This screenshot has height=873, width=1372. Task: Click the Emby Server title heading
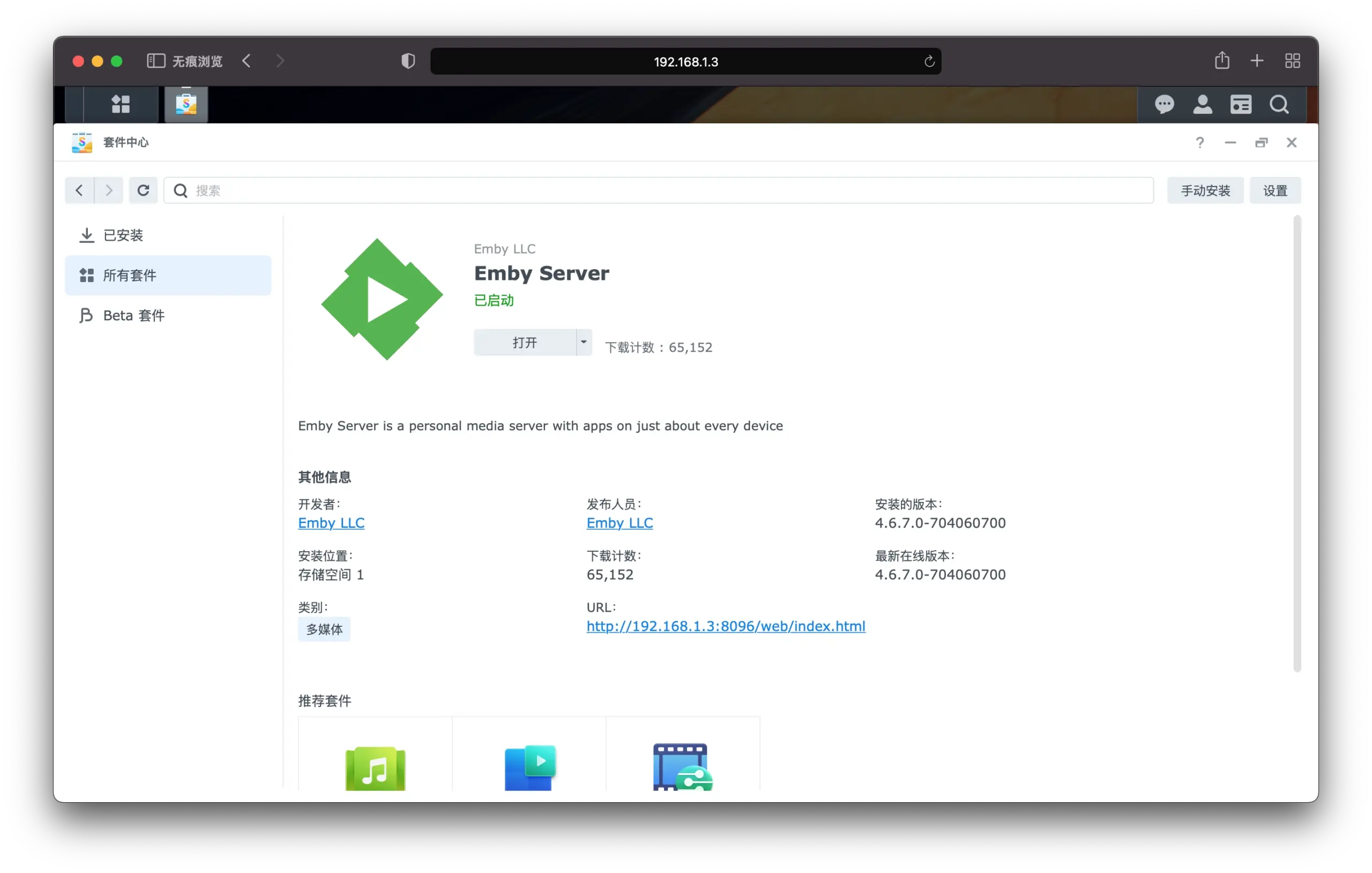pos(541,273)
